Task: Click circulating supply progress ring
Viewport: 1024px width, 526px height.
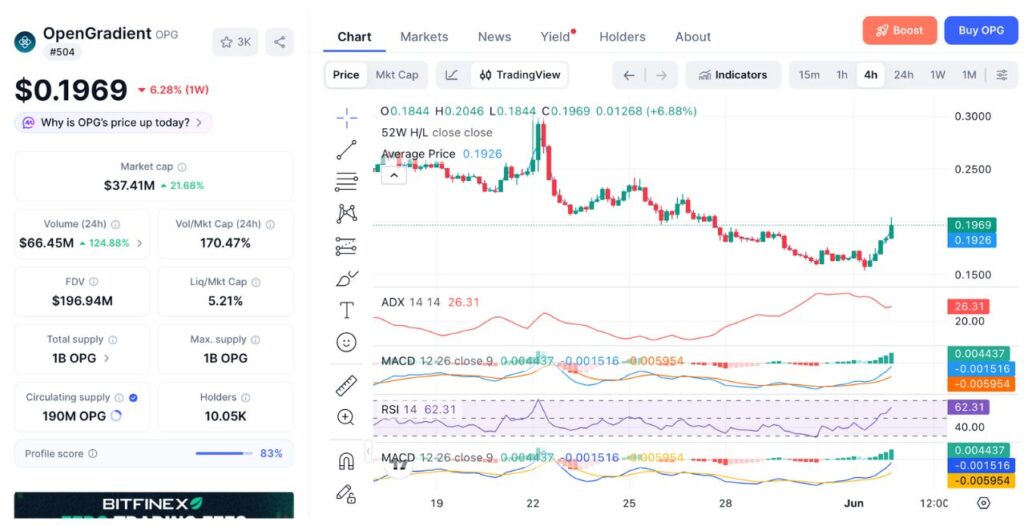Action: pos(116,416)
